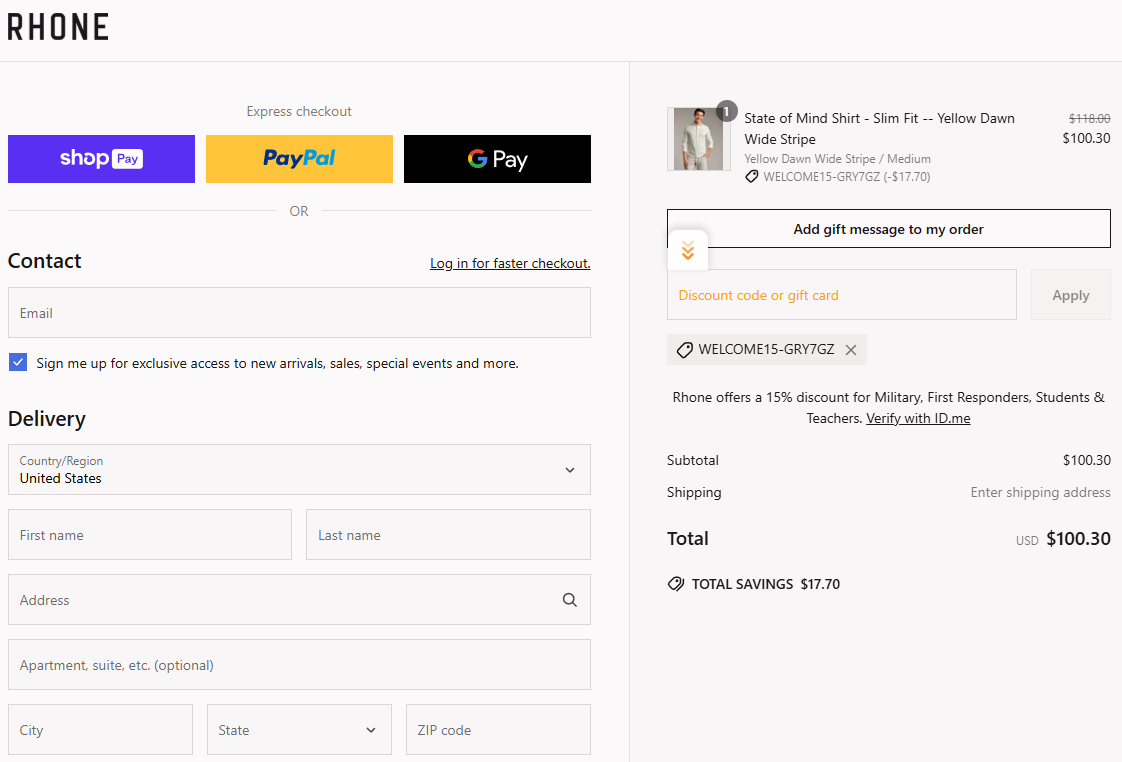Click Add gift message to my order
The height and width of the screenshot is (762, 1122).
[888, 229]
